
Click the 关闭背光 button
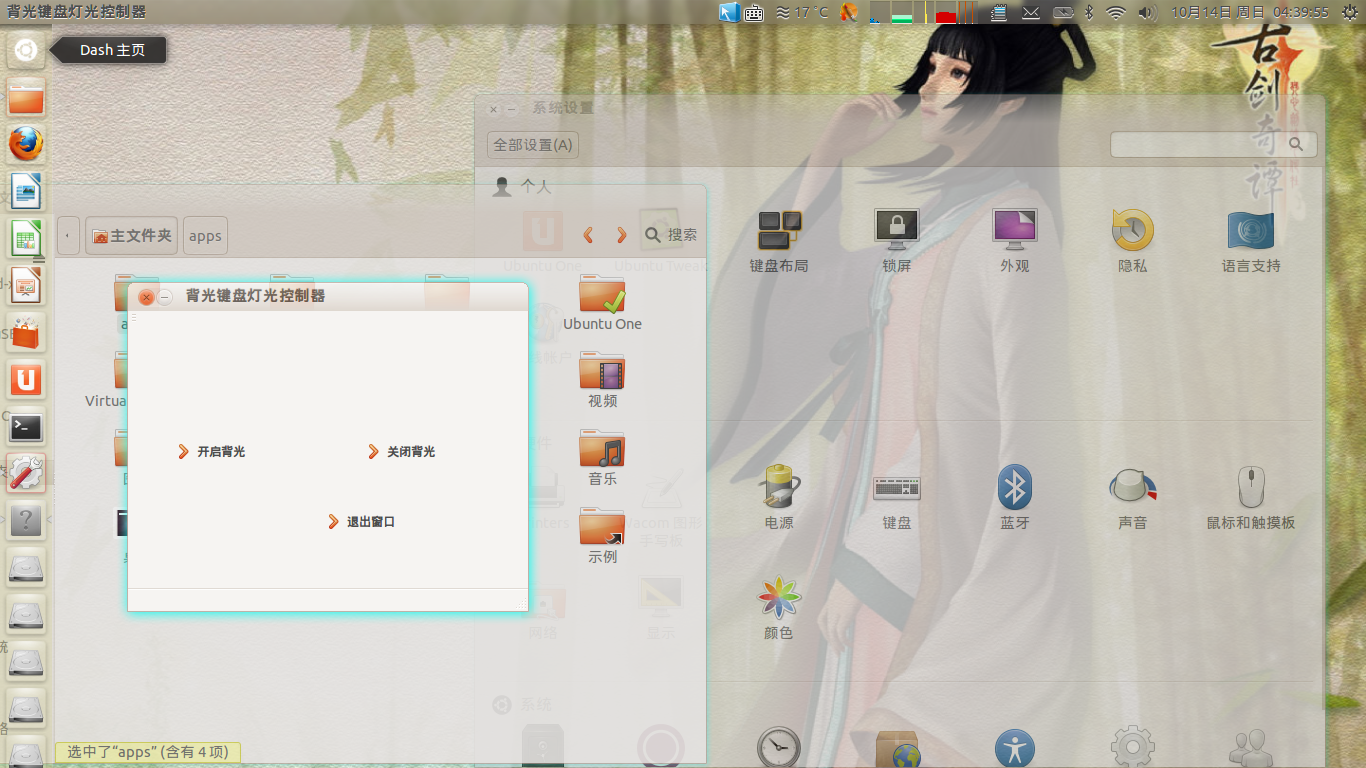click(401, 452)
